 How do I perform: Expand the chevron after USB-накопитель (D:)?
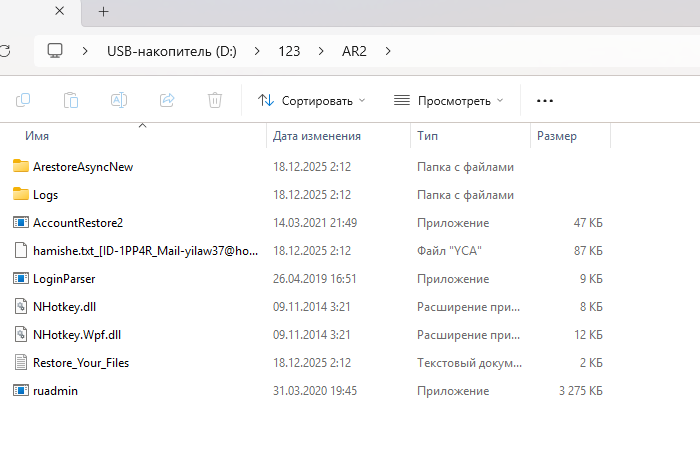[x=256, y=51]
